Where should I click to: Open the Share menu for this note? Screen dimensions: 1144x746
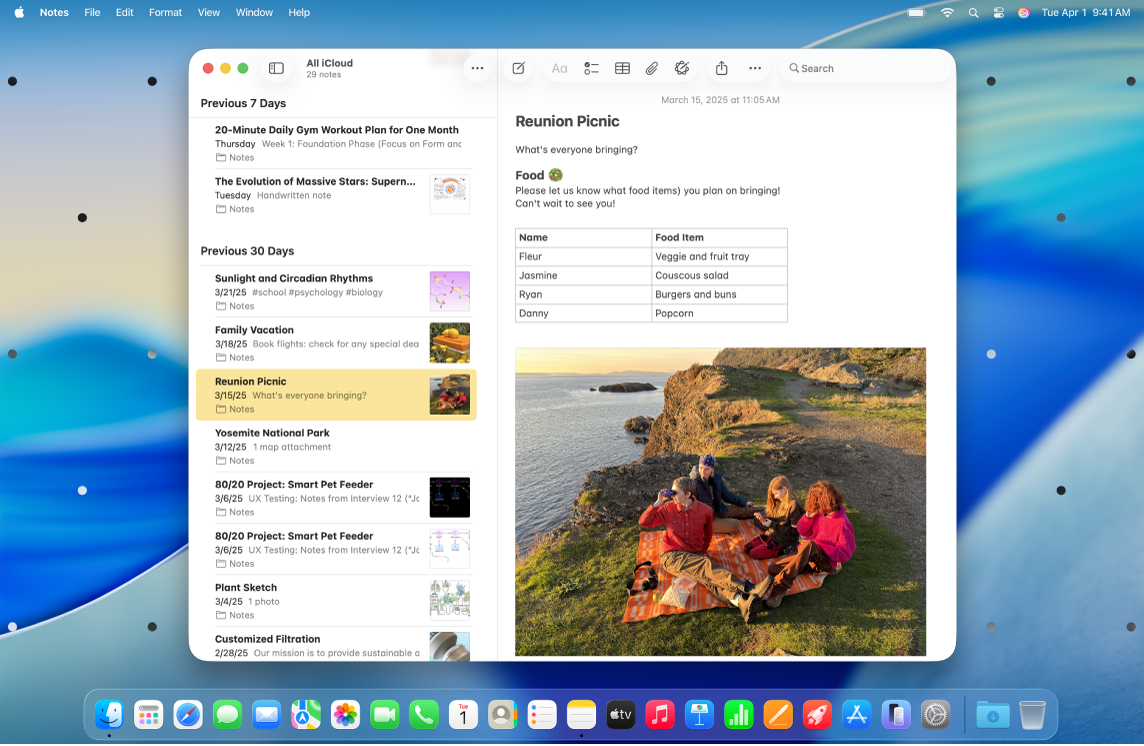[x=722, y=68]
